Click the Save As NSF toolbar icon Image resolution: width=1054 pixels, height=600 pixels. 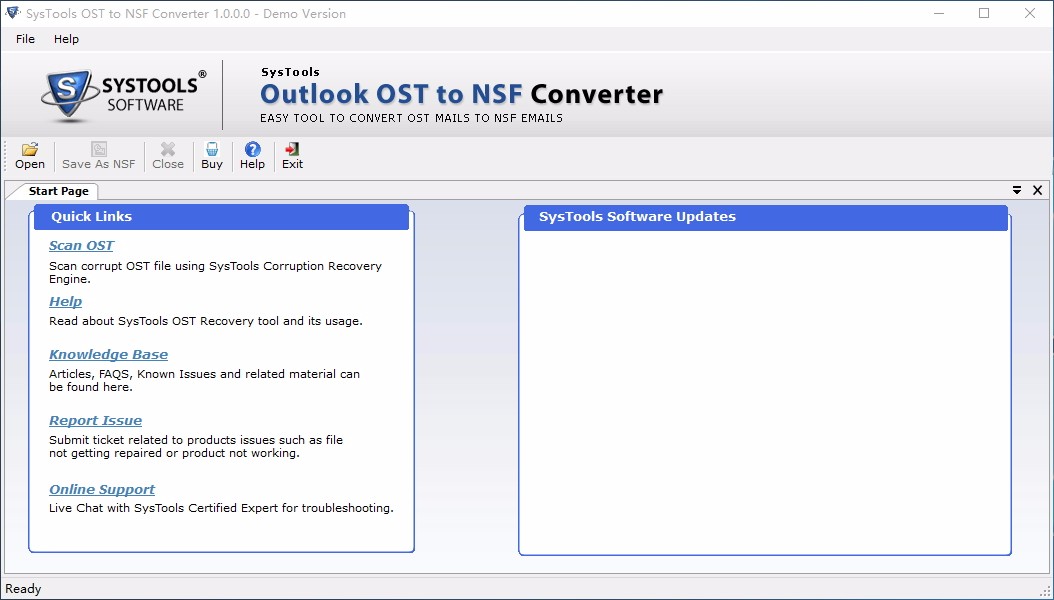point(99,149)
